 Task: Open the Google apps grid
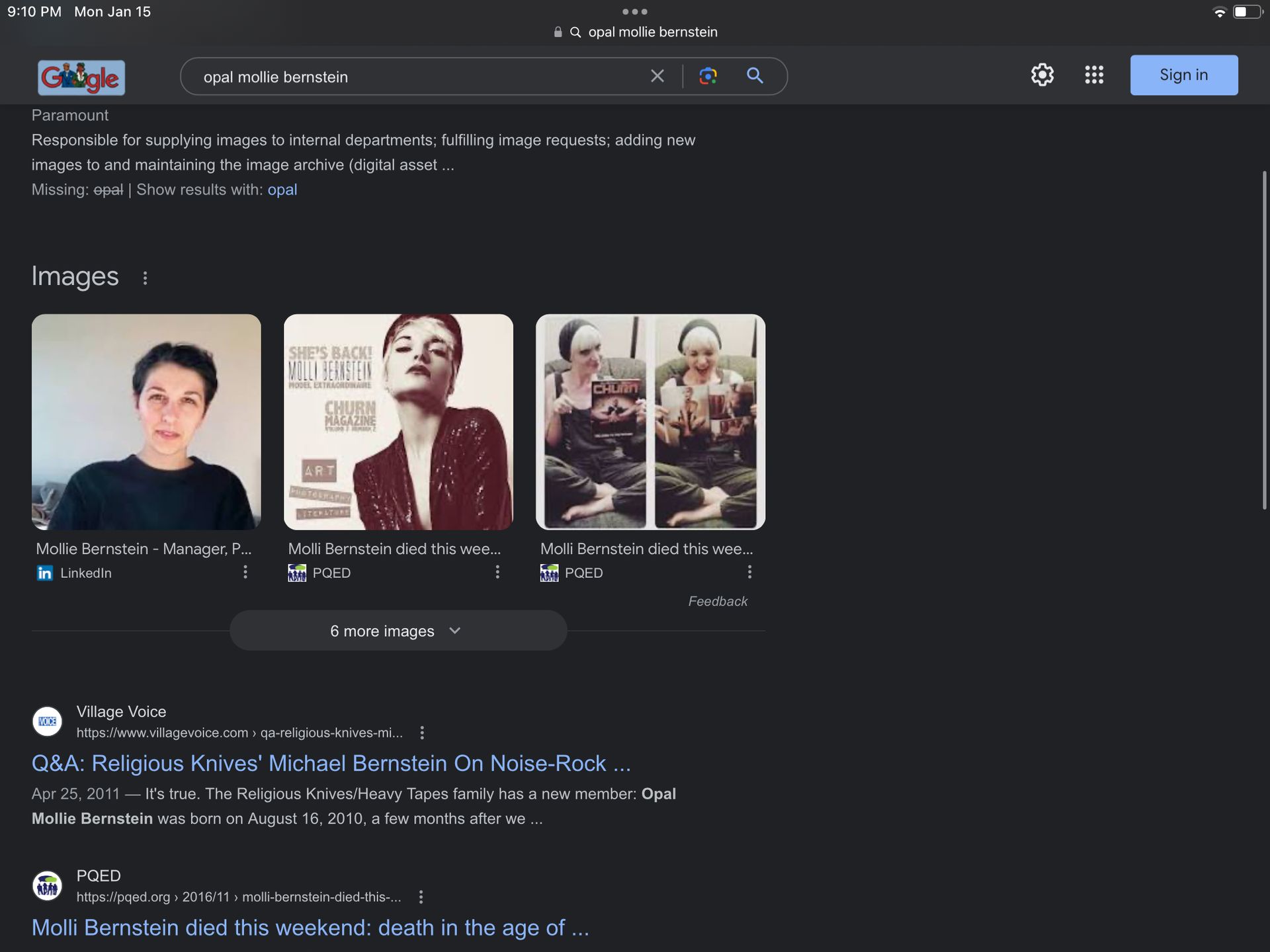point(1094,75)
